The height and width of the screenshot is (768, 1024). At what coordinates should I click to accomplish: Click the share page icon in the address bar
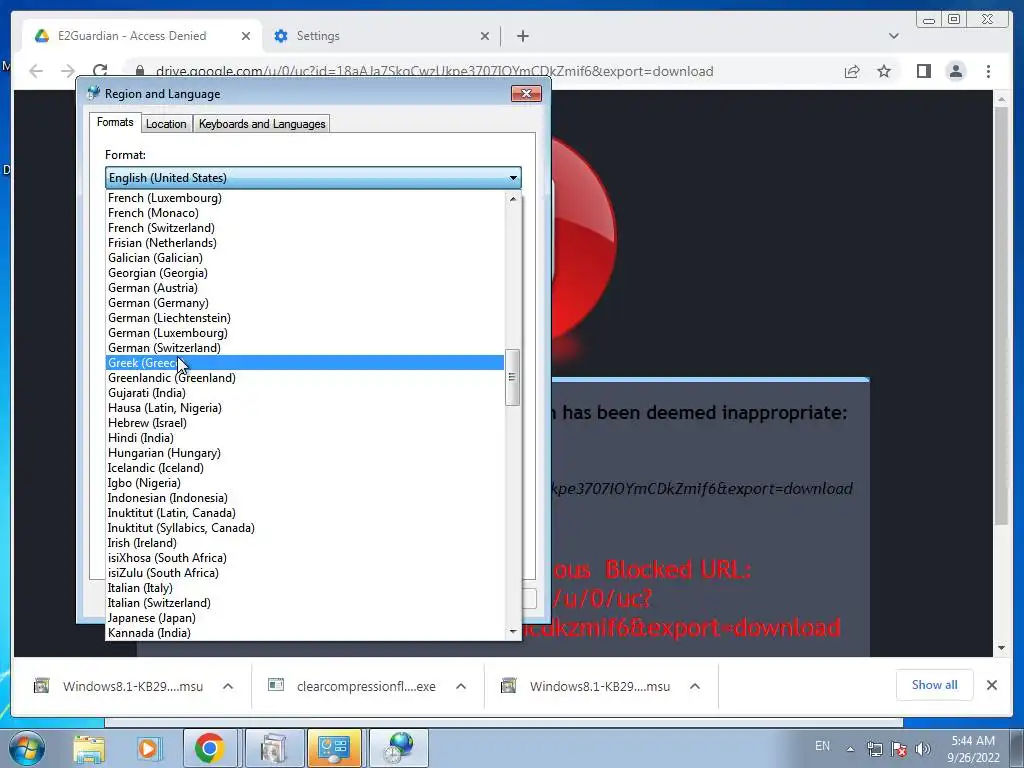click(x=852, y=71)
